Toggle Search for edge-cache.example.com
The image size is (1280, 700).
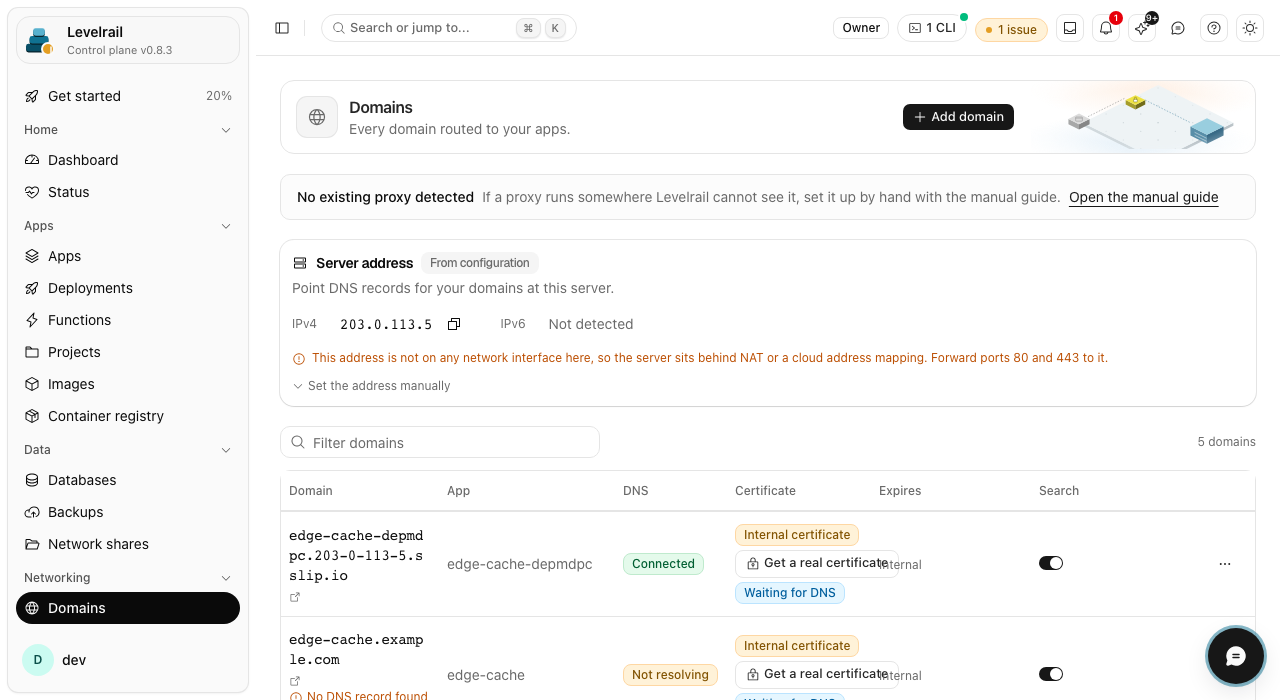click(x=1051, y=675)
